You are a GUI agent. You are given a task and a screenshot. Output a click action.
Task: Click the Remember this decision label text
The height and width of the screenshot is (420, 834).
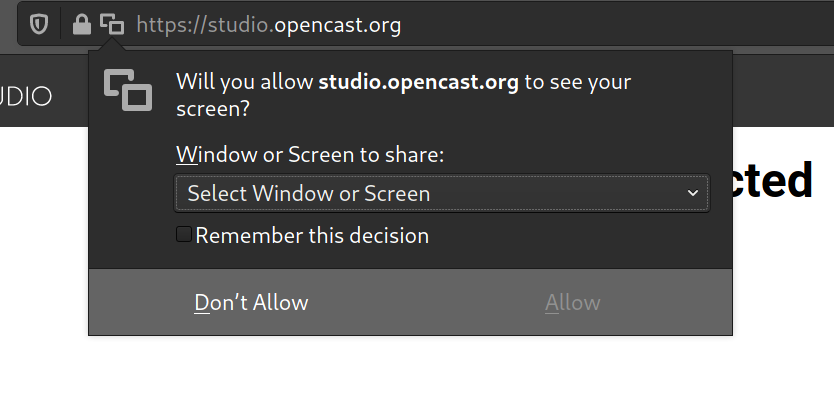click(312, 236)
